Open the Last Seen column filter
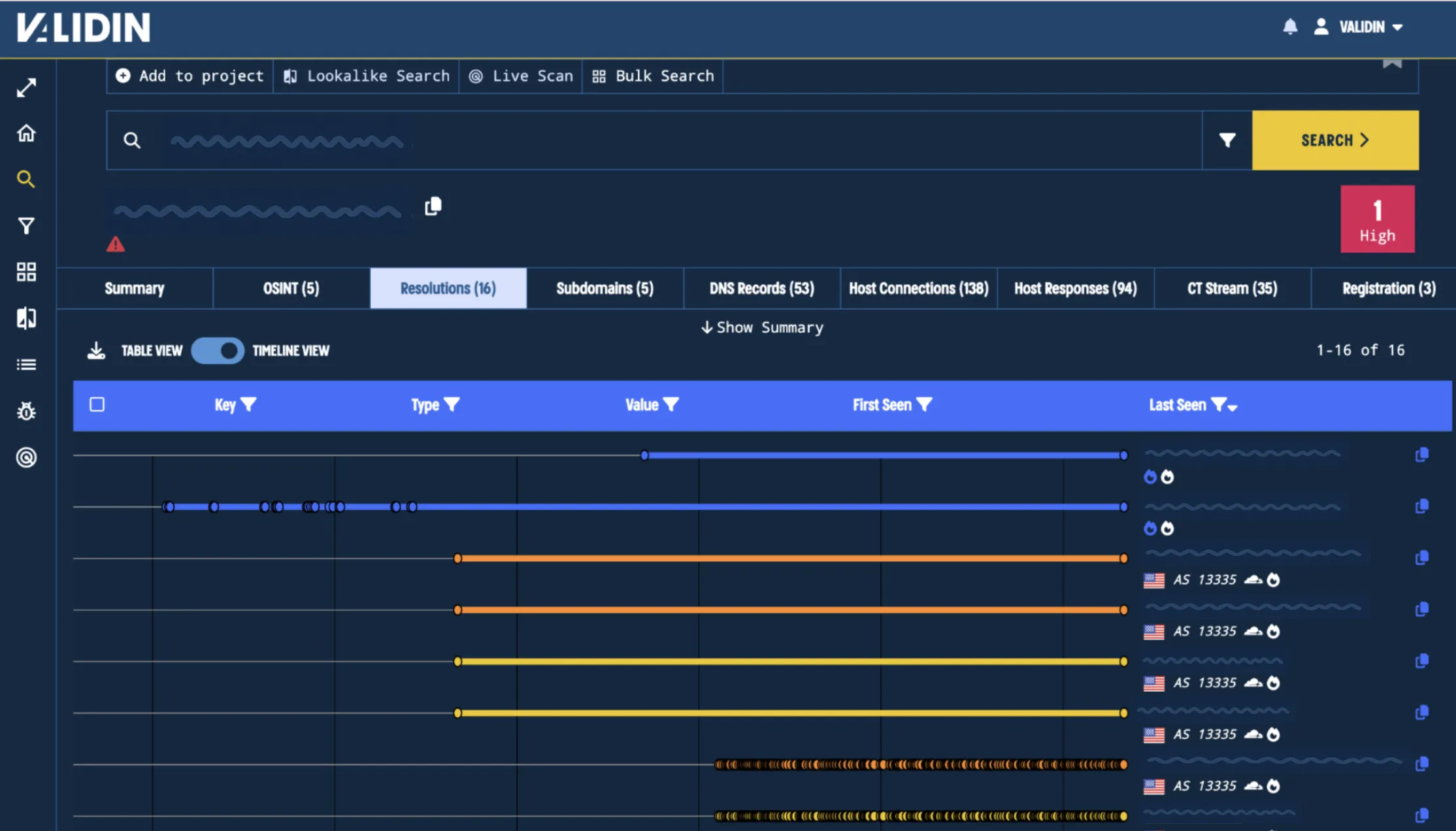This screenshot has height=831, width=1456. 1218,405
